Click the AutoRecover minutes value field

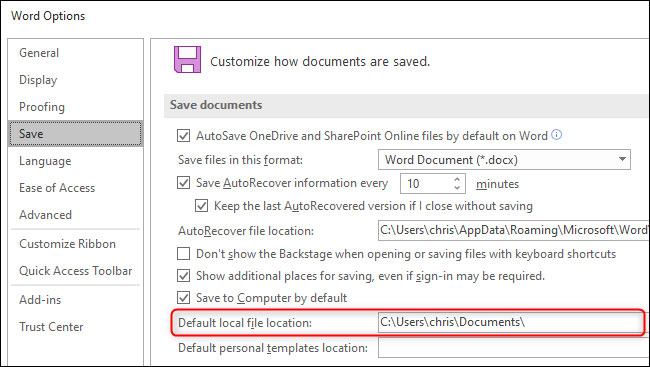(426, 183)
